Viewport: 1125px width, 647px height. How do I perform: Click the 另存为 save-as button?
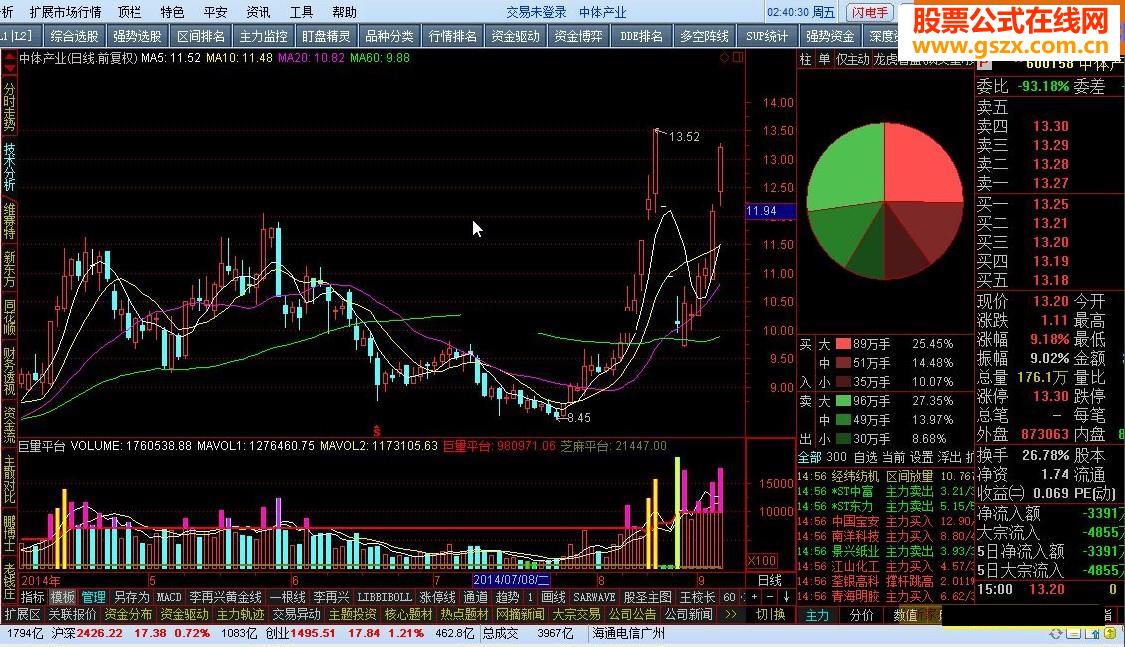point(131,597)
